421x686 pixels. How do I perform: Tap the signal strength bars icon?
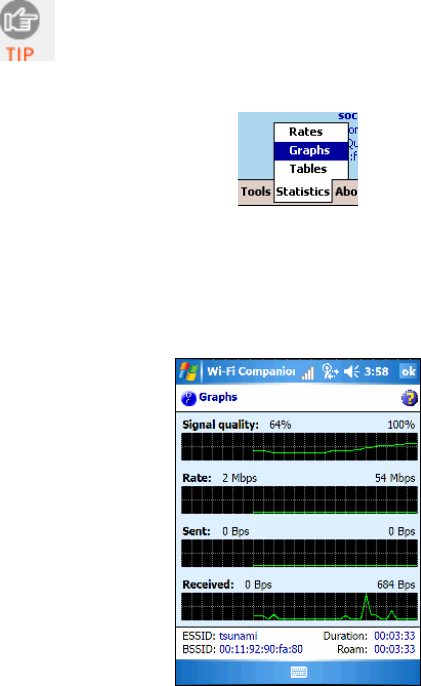tap(308, 373)
